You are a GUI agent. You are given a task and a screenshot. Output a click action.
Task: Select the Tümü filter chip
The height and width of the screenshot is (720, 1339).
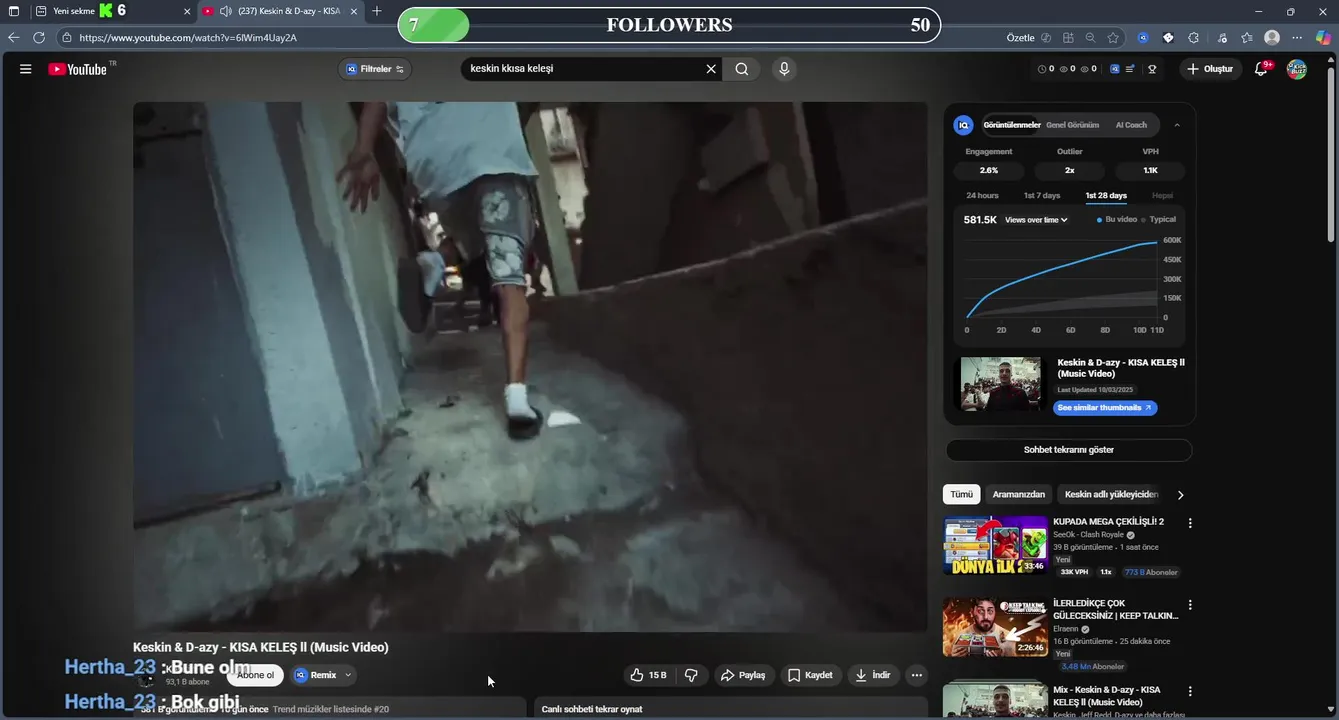961,495
